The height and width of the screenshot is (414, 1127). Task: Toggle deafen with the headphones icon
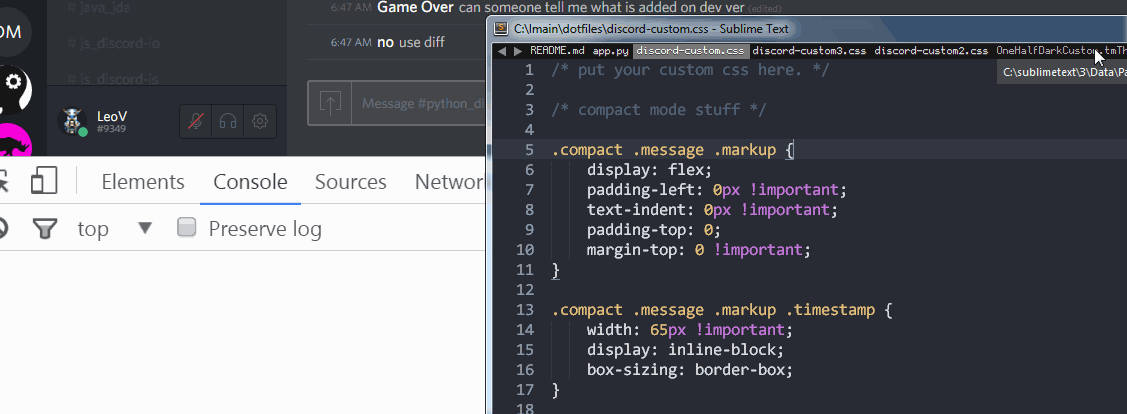click(229, 122)
